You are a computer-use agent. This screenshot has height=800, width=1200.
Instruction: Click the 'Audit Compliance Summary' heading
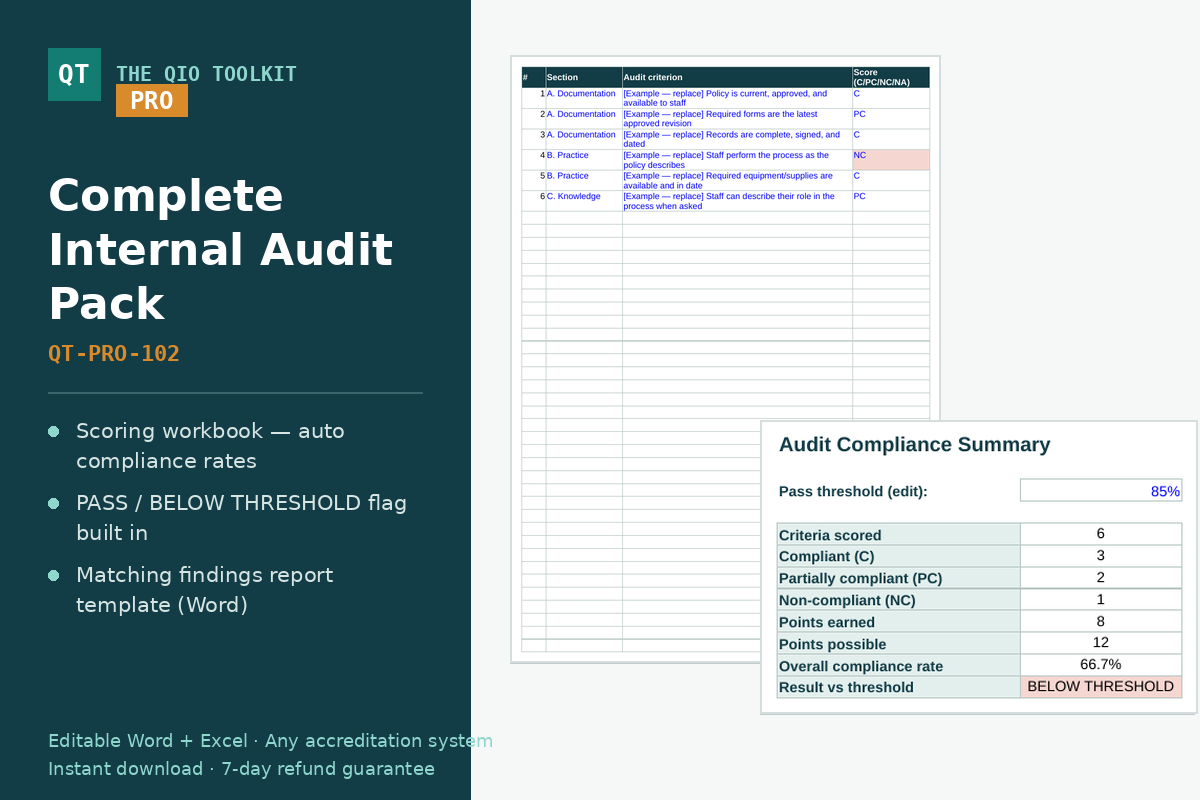point(914,445)
